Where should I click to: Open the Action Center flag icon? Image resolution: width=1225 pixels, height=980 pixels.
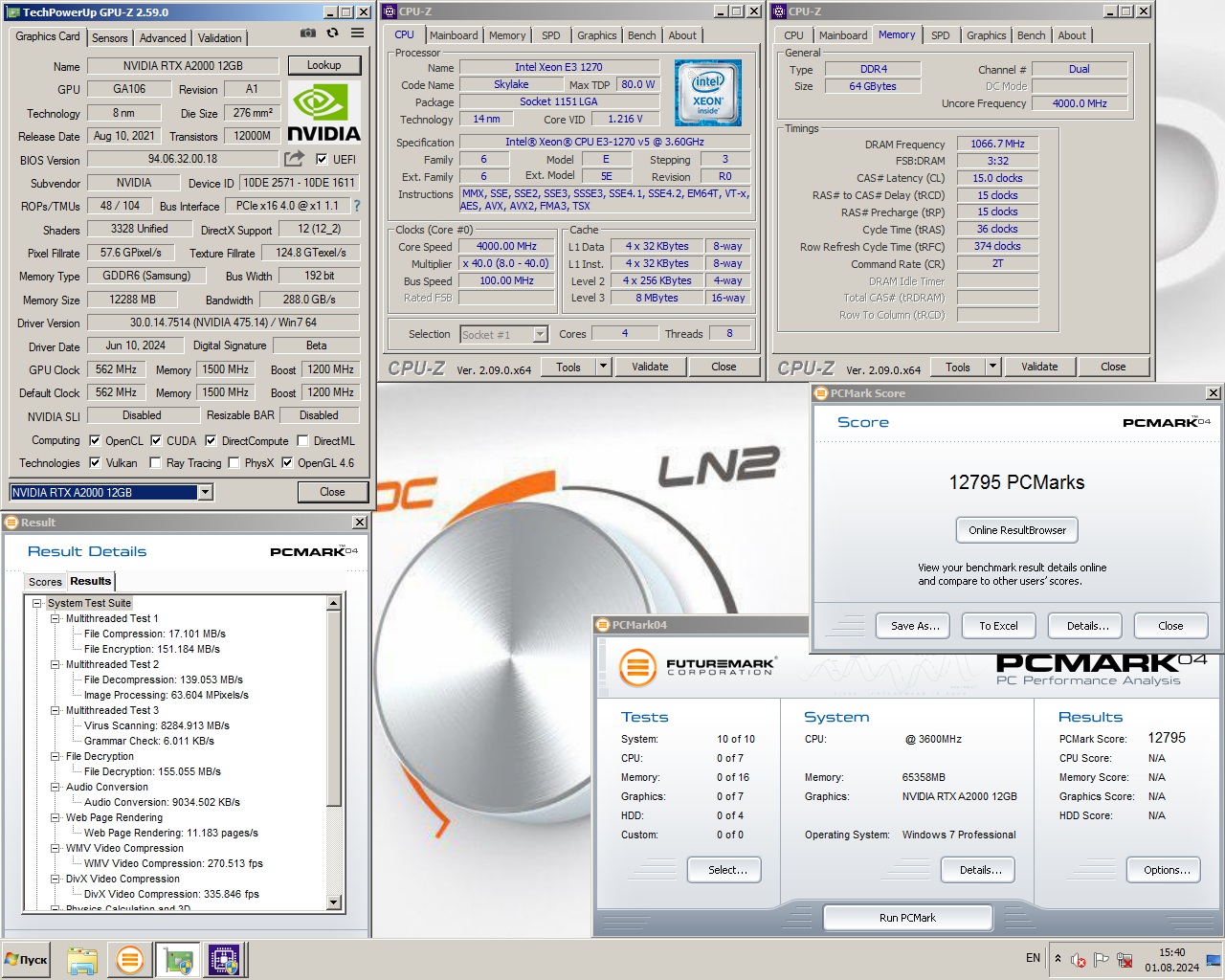coord(1102,959)
